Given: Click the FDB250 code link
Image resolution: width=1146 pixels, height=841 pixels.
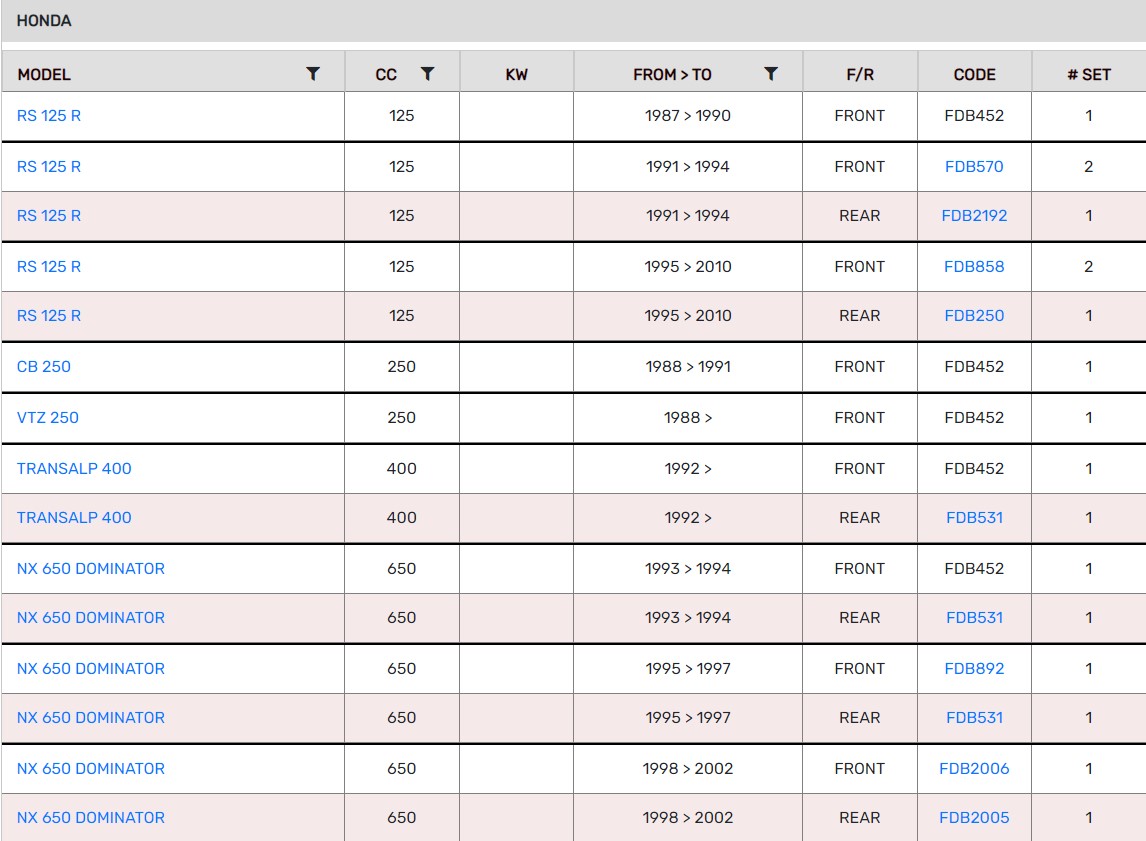Looking at the screenshot, I should point(974,316).
